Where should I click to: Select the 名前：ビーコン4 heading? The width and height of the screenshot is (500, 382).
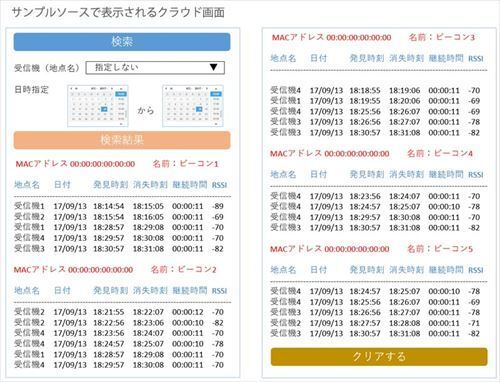(x=440, y=153)
